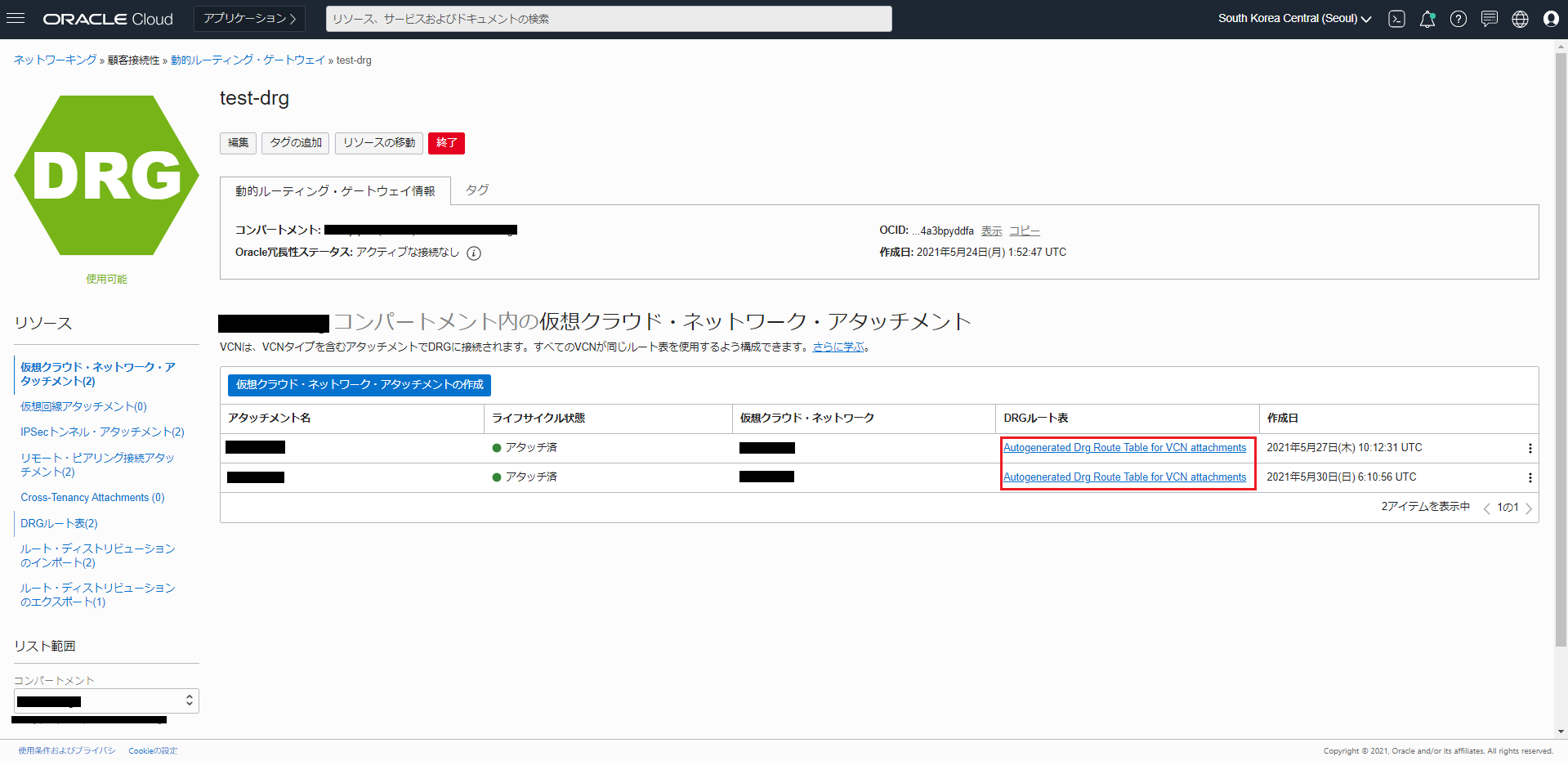Viewport: 1568px width, 761px height.
Task: Open ルート・ディストリビューションのインポート(2) list
Action: 98,555
